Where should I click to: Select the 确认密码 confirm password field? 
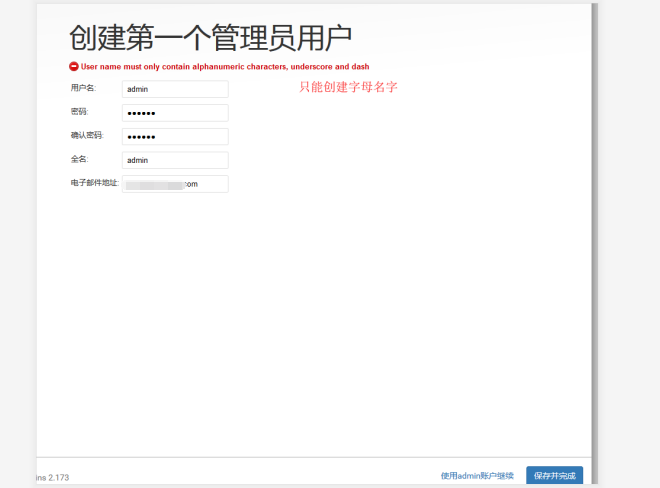click(175, 137)
